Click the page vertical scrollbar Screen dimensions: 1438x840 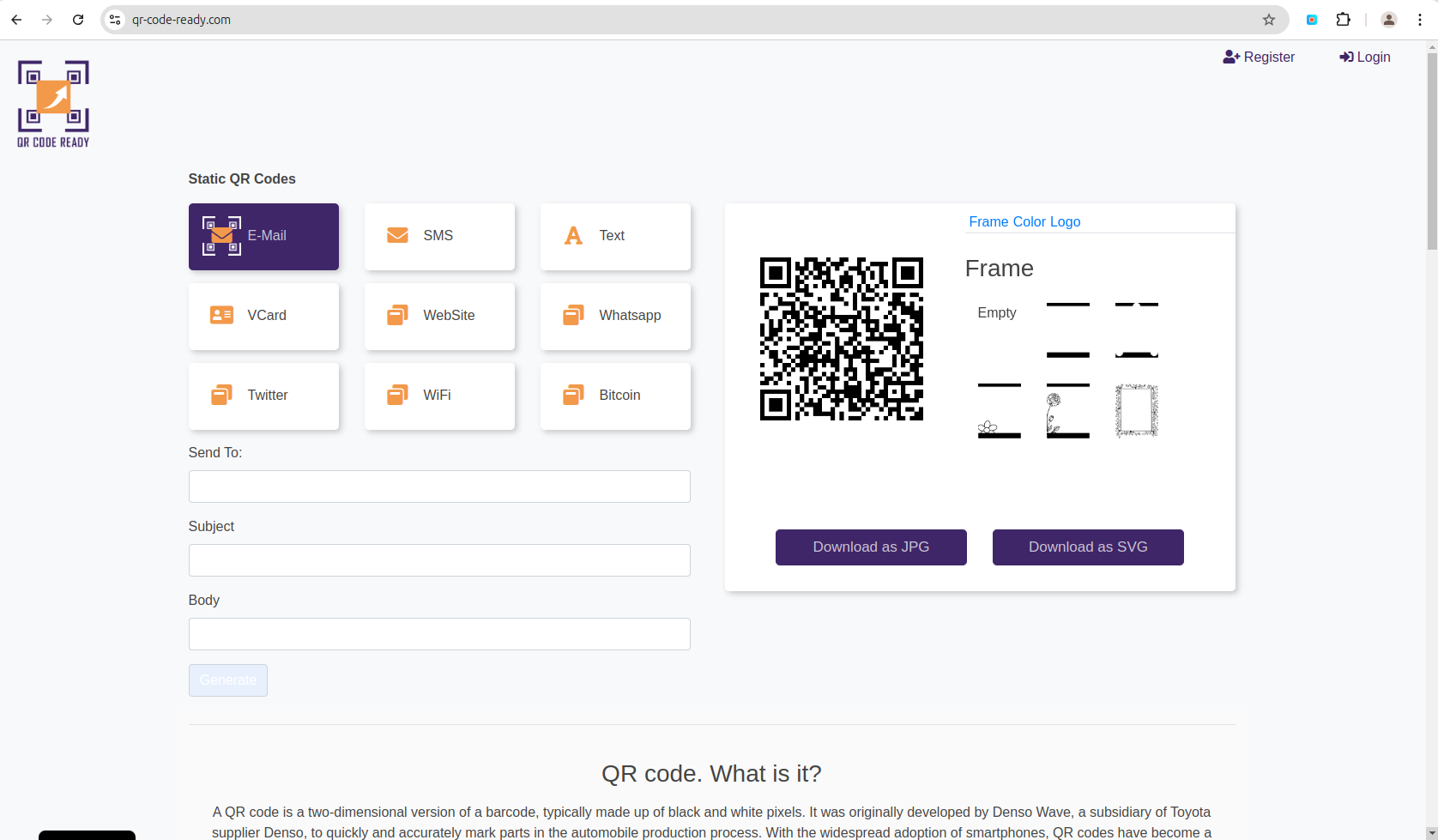(x=1431, y=151)
